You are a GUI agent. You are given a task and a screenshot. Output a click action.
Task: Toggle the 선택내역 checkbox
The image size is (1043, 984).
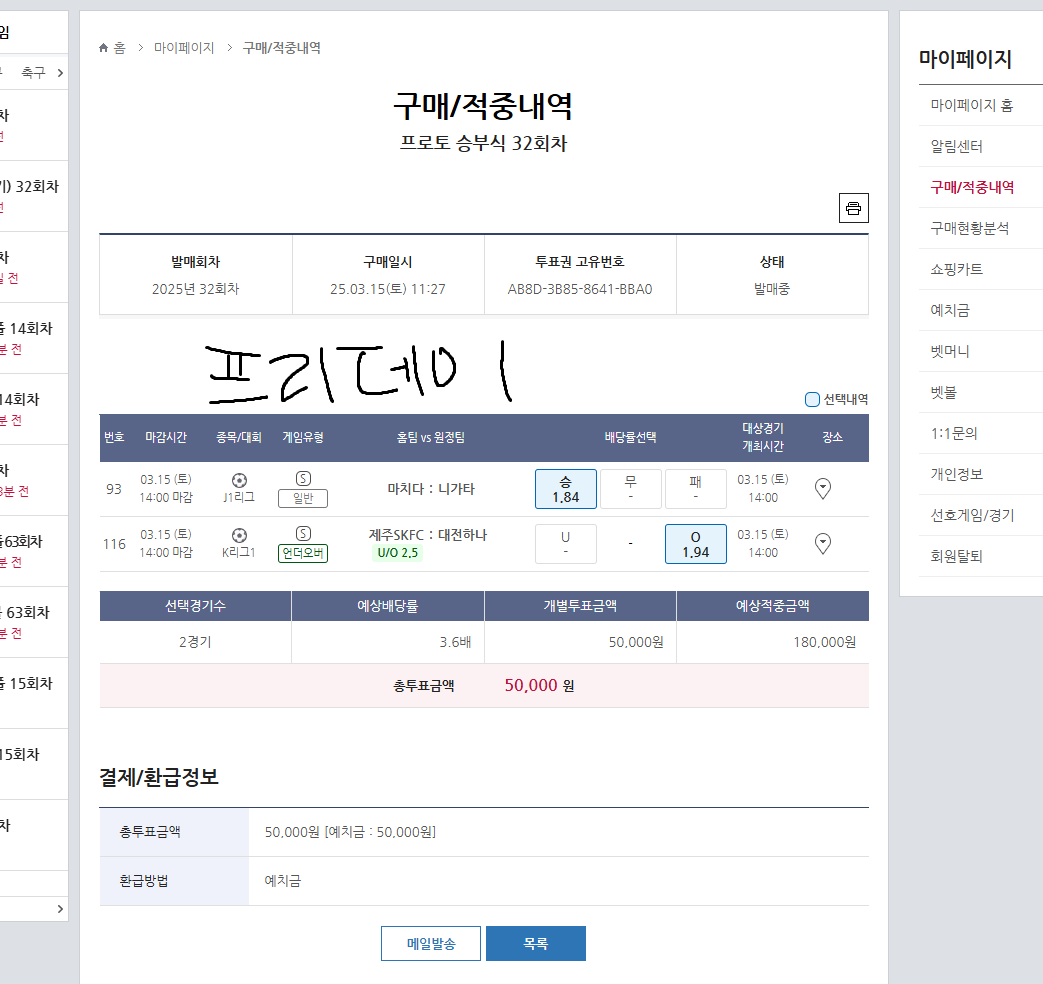[x=812, y=400]
